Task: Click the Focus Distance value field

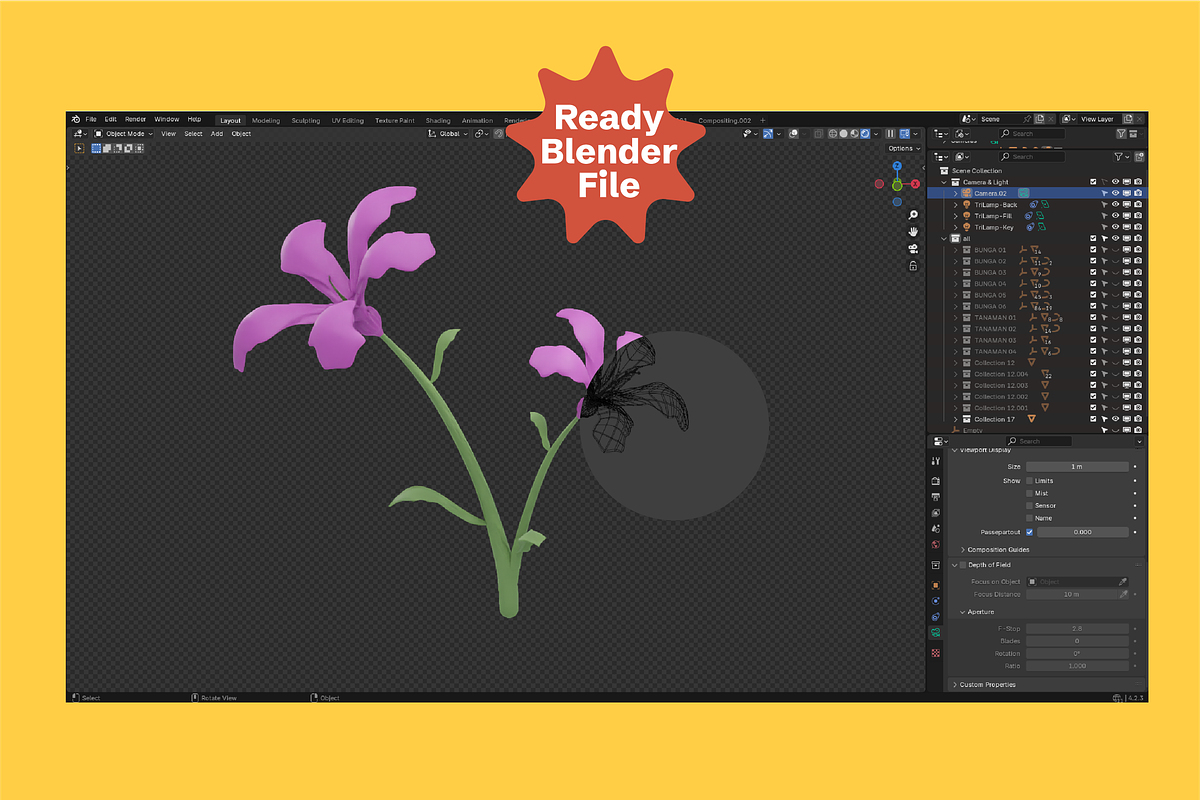Action: pos(1072,594)
